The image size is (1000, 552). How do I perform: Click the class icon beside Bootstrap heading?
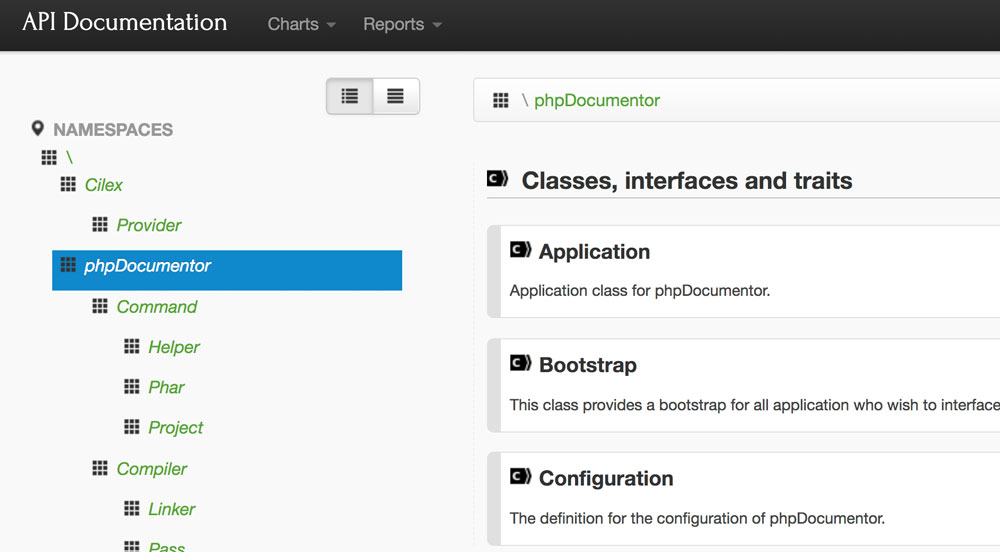520,364
